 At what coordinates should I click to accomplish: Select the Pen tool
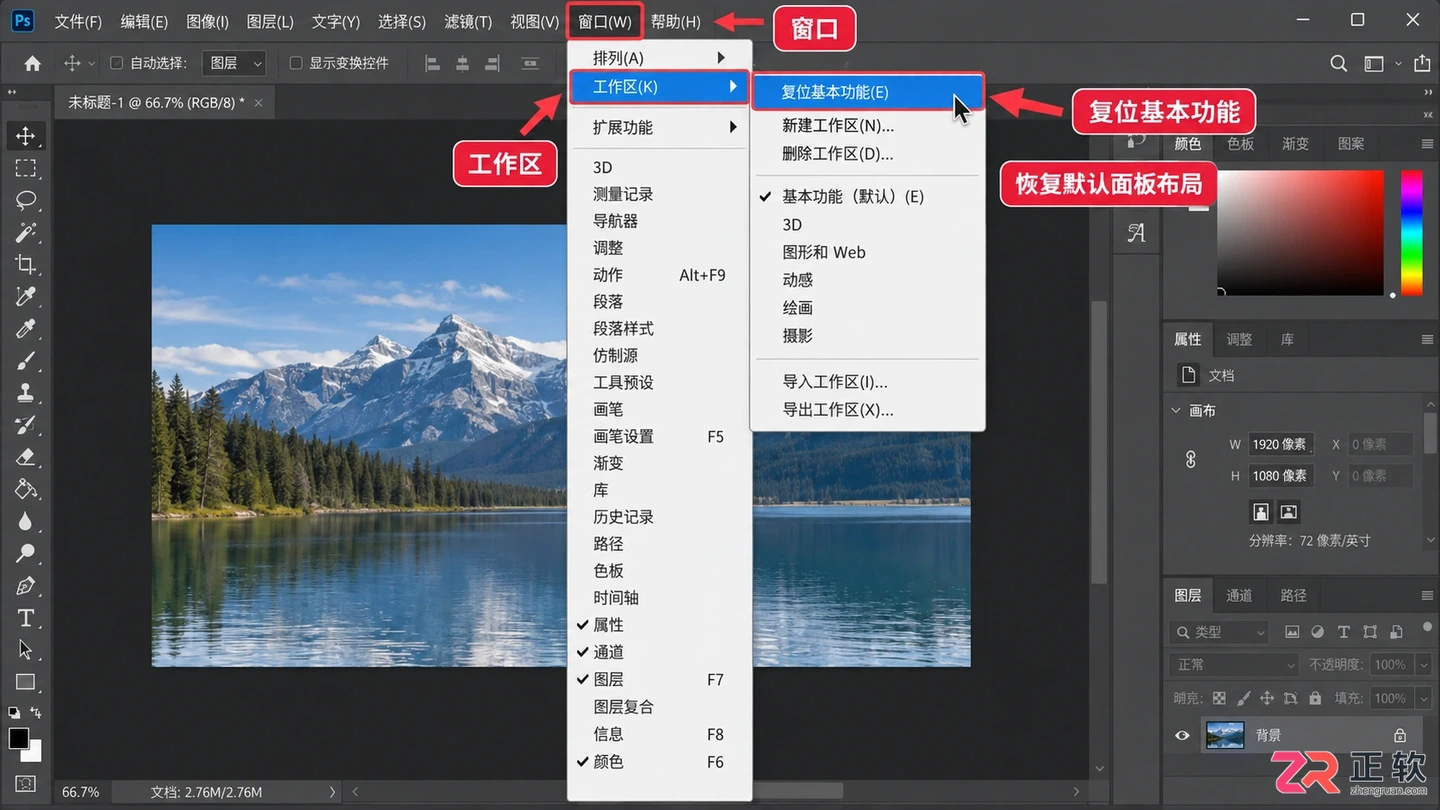pos(26,586)
